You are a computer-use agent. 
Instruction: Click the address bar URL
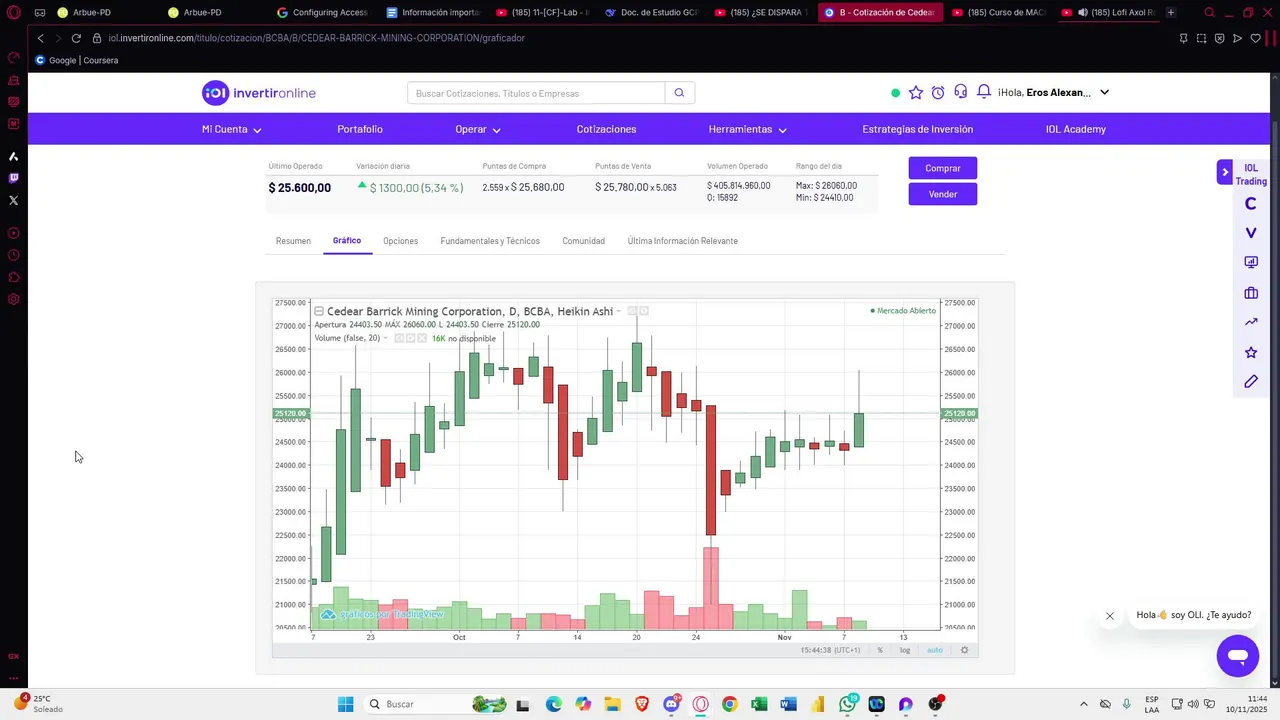(317, 38)
